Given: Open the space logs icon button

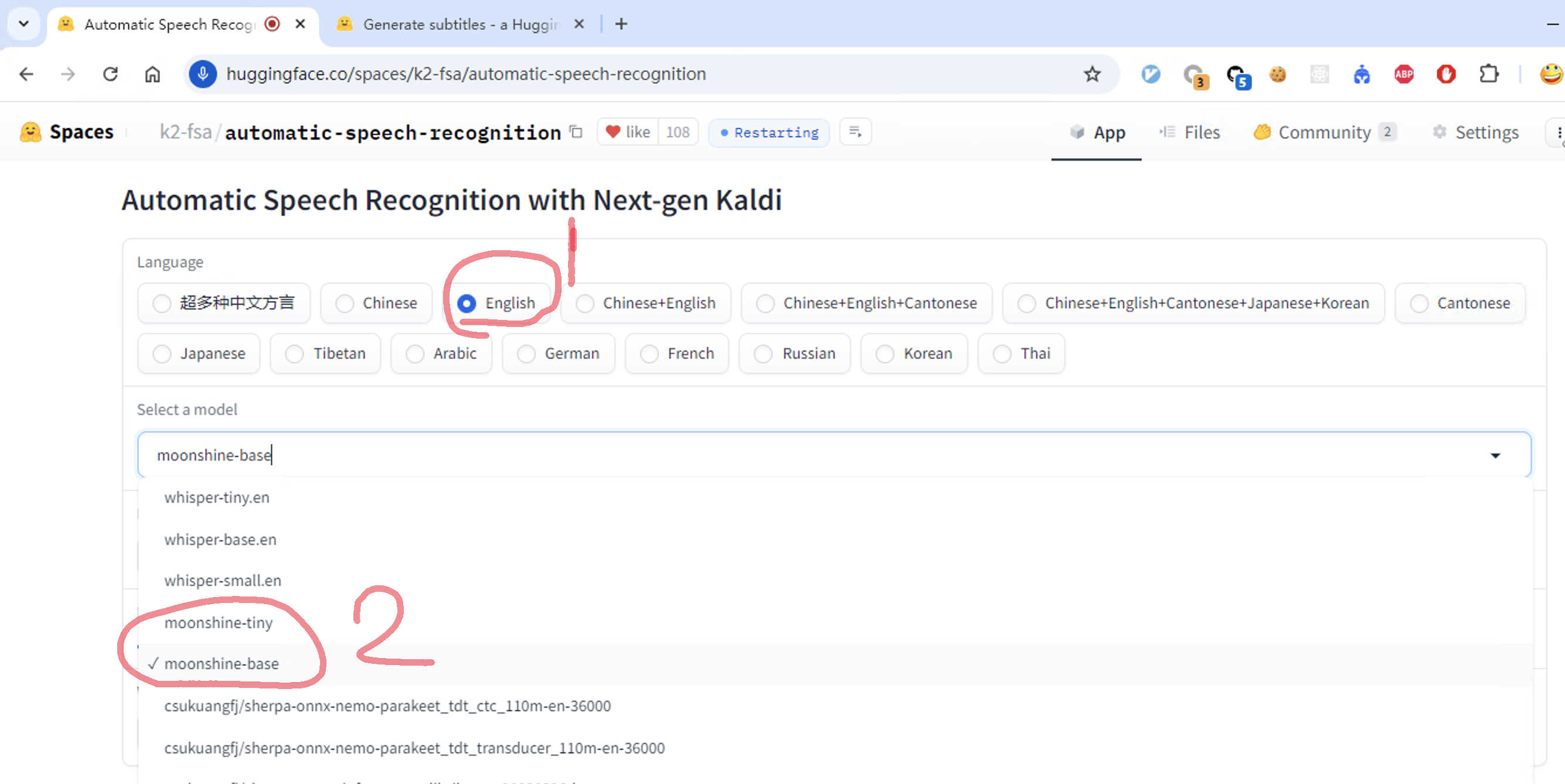Looking at the screenshot, I should point(855,132).
